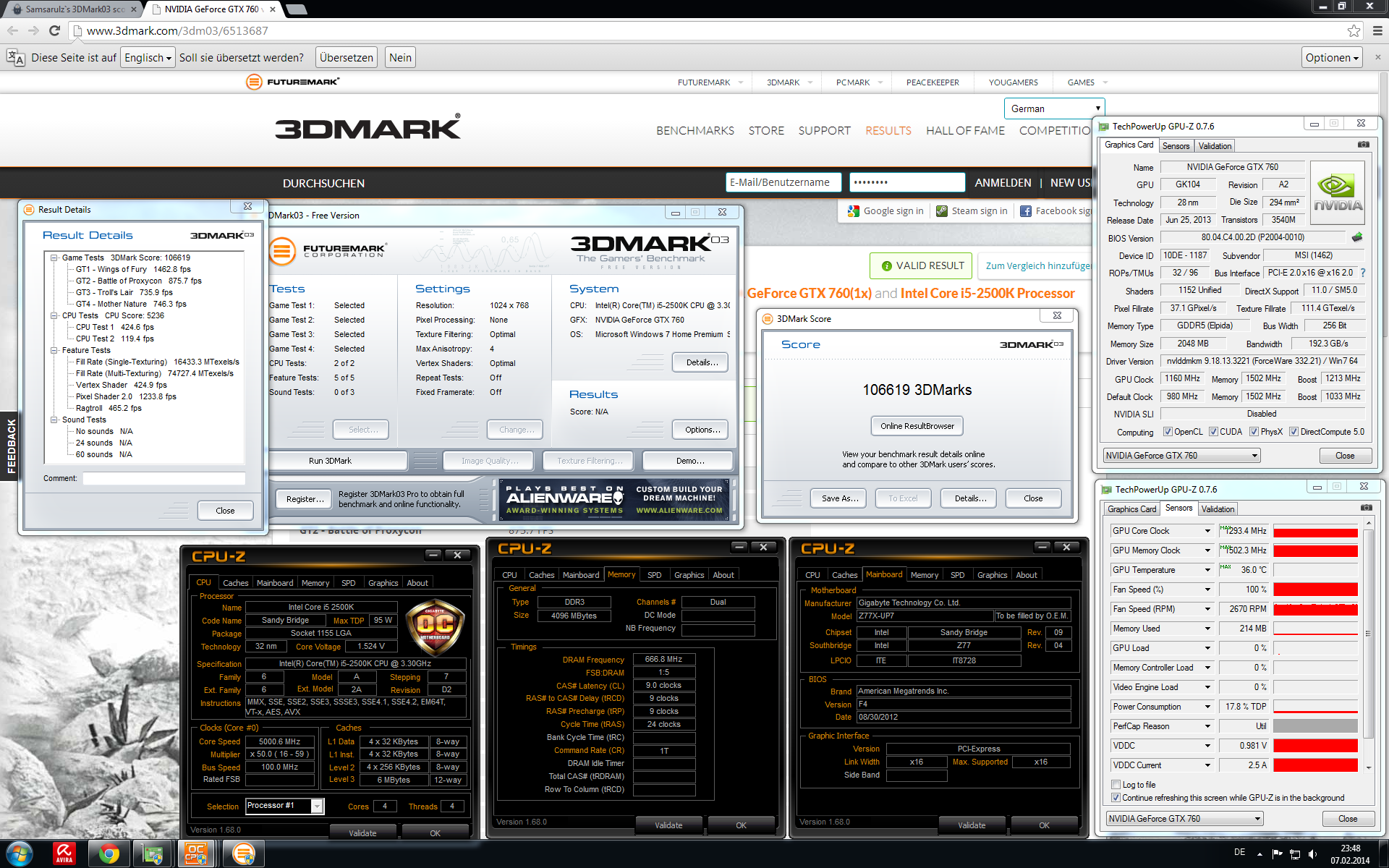Open Windows Start orb

pyautogui.click(x=20, y=854)
